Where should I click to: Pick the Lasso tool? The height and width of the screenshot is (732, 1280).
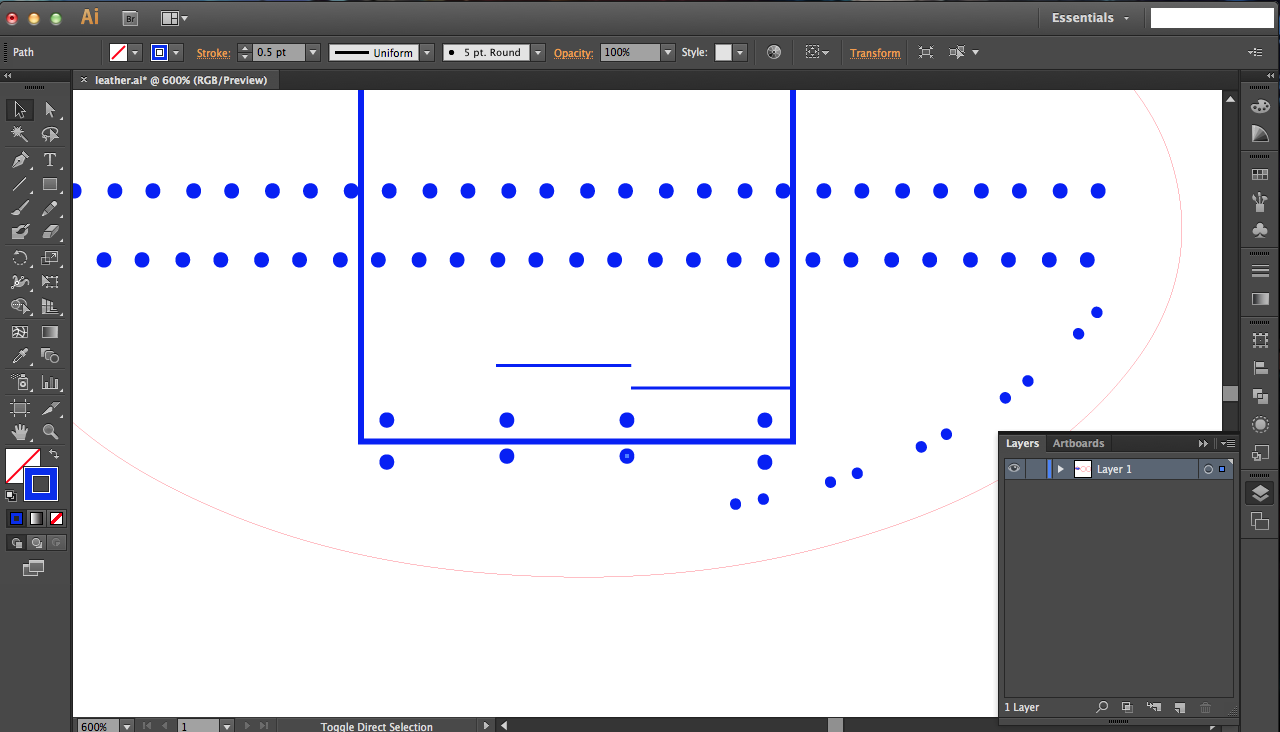click(x=50, y=135)
